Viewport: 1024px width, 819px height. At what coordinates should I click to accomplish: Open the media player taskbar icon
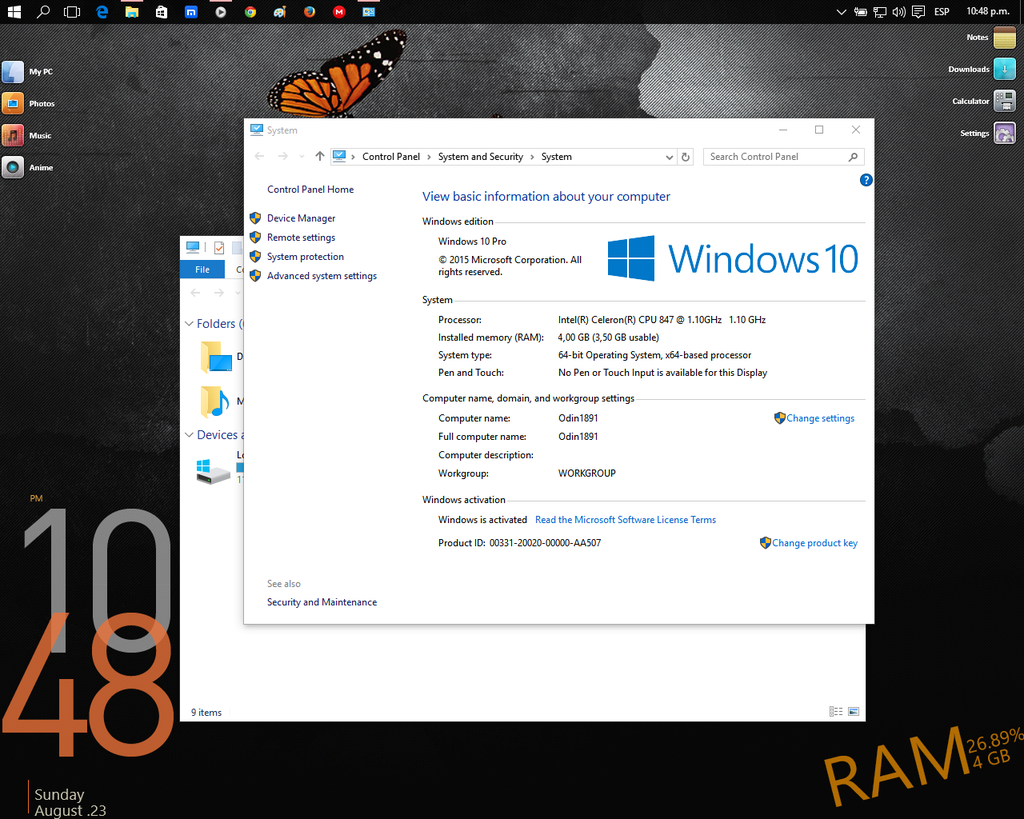(221, 12)
